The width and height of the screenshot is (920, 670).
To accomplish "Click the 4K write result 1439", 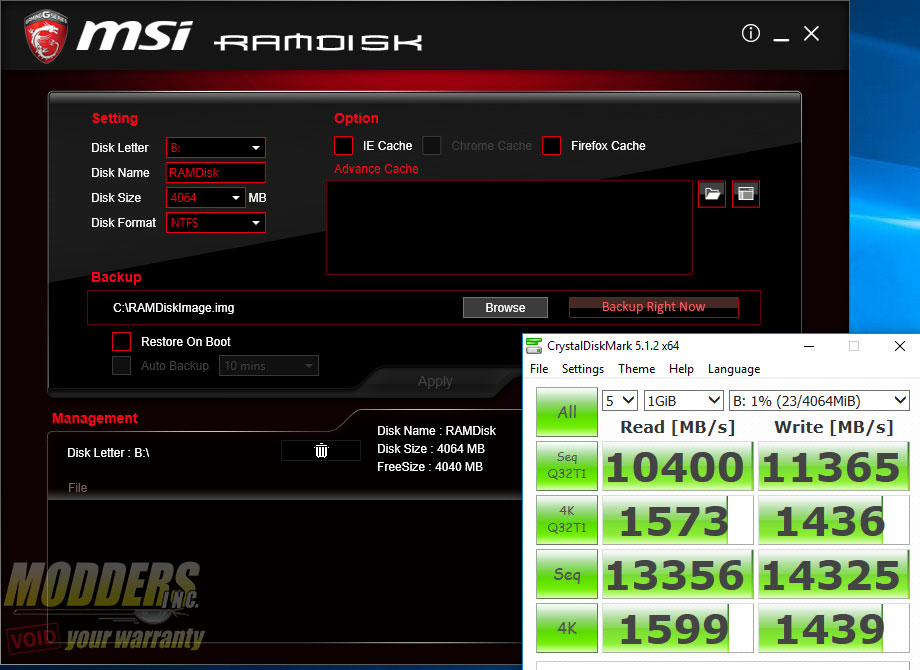I will pyautogui.click(x=833, y=628).
